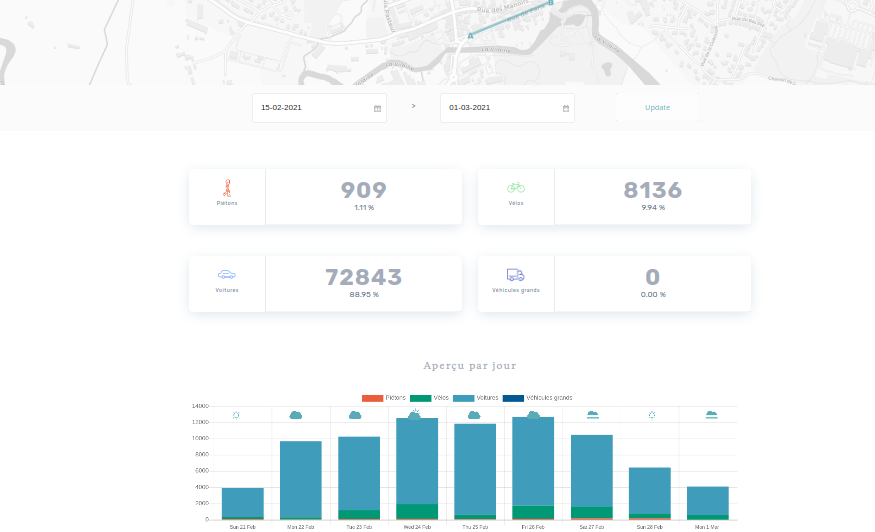Screen dimensions: 875x532
Task: Click the cloud weather icon above Mon 22 Feb
Action: [296, 414]
